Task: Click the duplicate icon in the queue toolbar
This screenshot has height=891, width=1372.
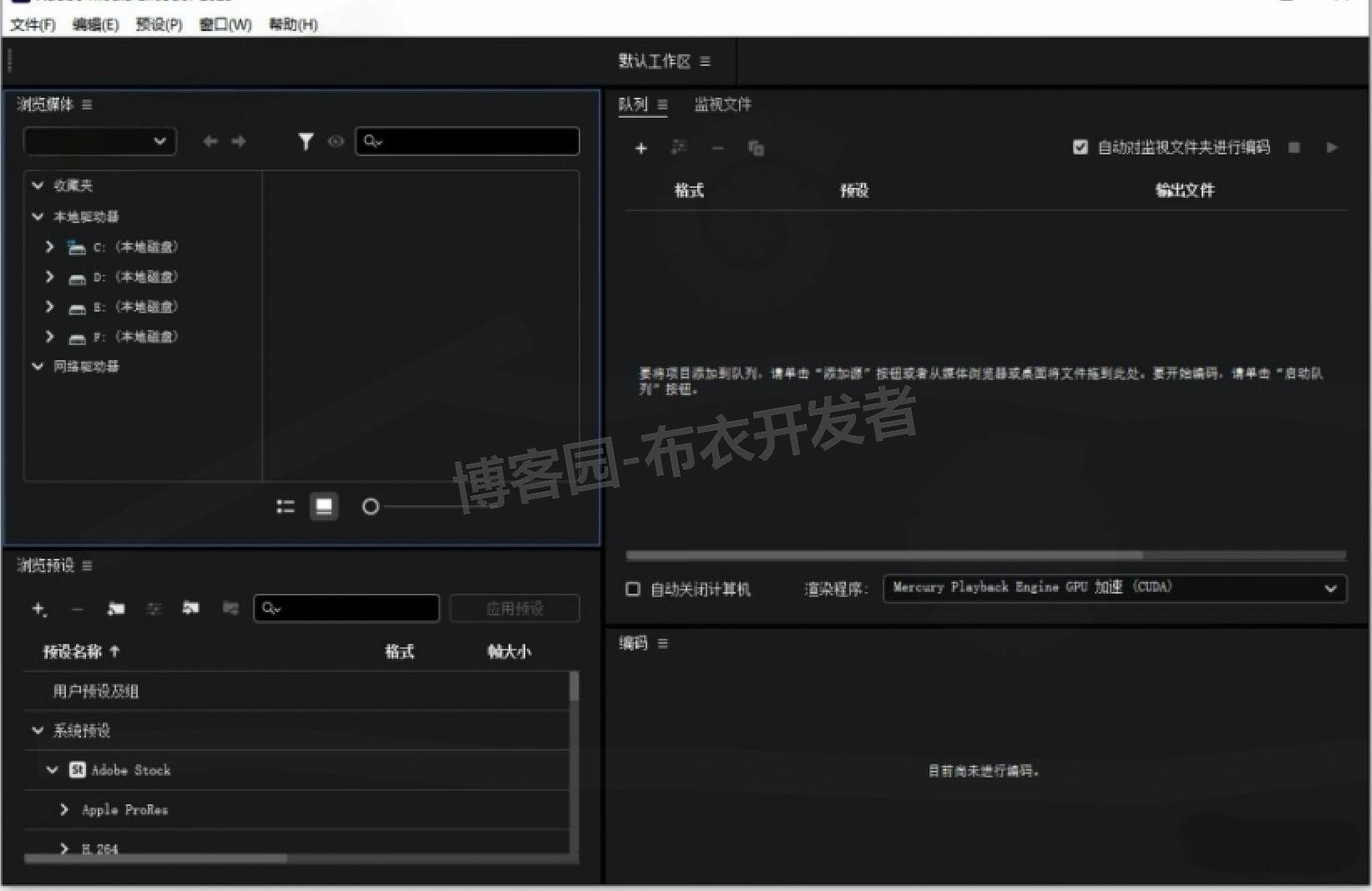Action: click(x=756, y=148)
